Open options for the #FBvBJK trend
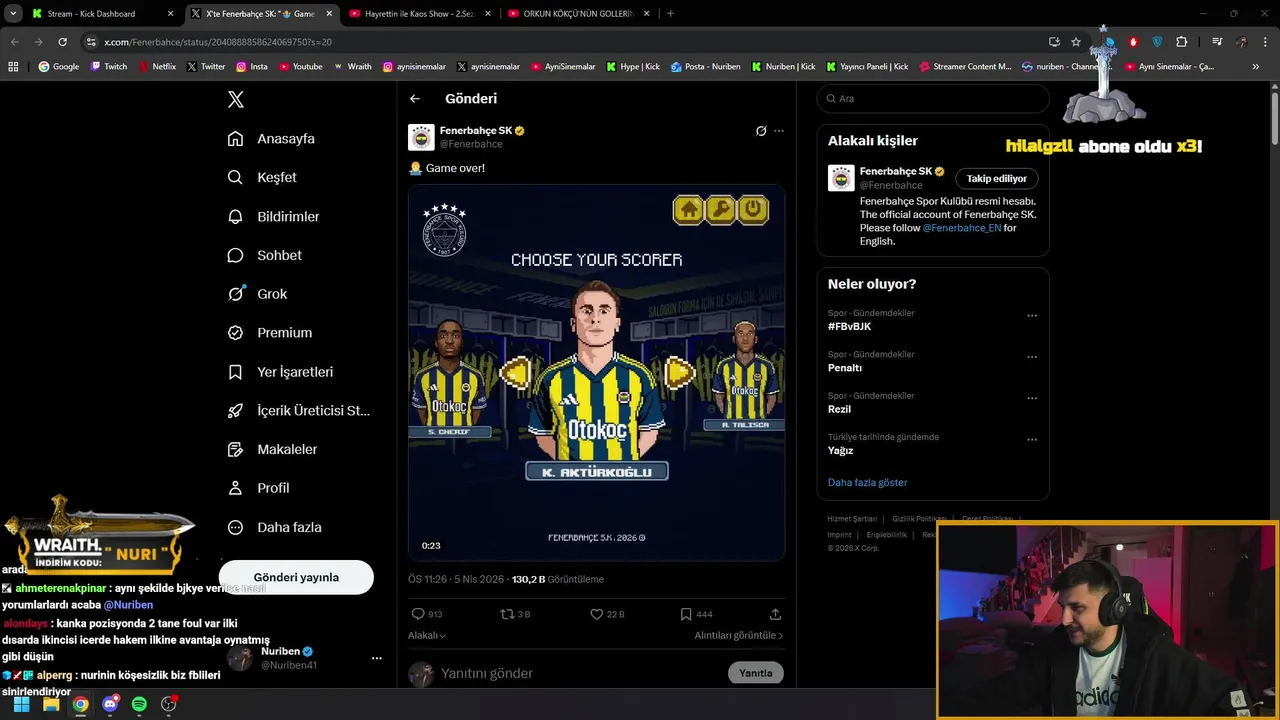Image resolution: width=1280 pixels, height=720 pixels. point(1032,316)
